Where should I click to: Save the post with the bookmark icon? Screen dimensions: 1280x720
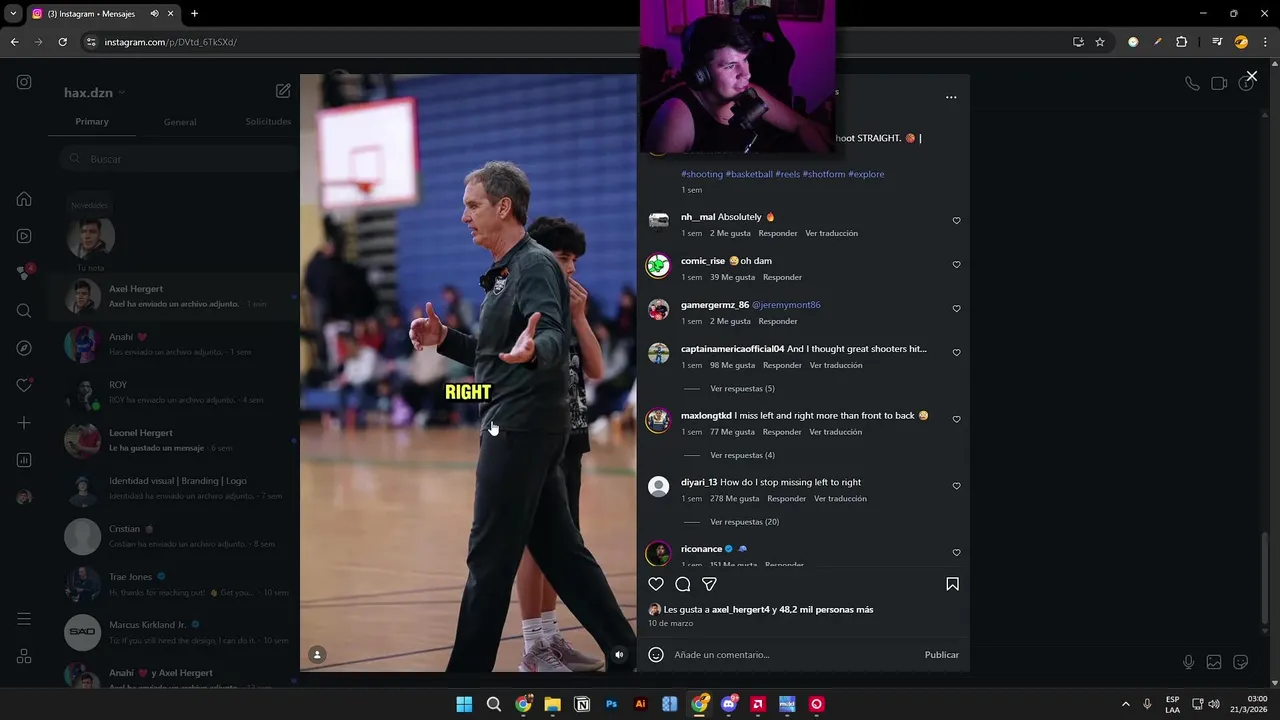tap(952, 584)
